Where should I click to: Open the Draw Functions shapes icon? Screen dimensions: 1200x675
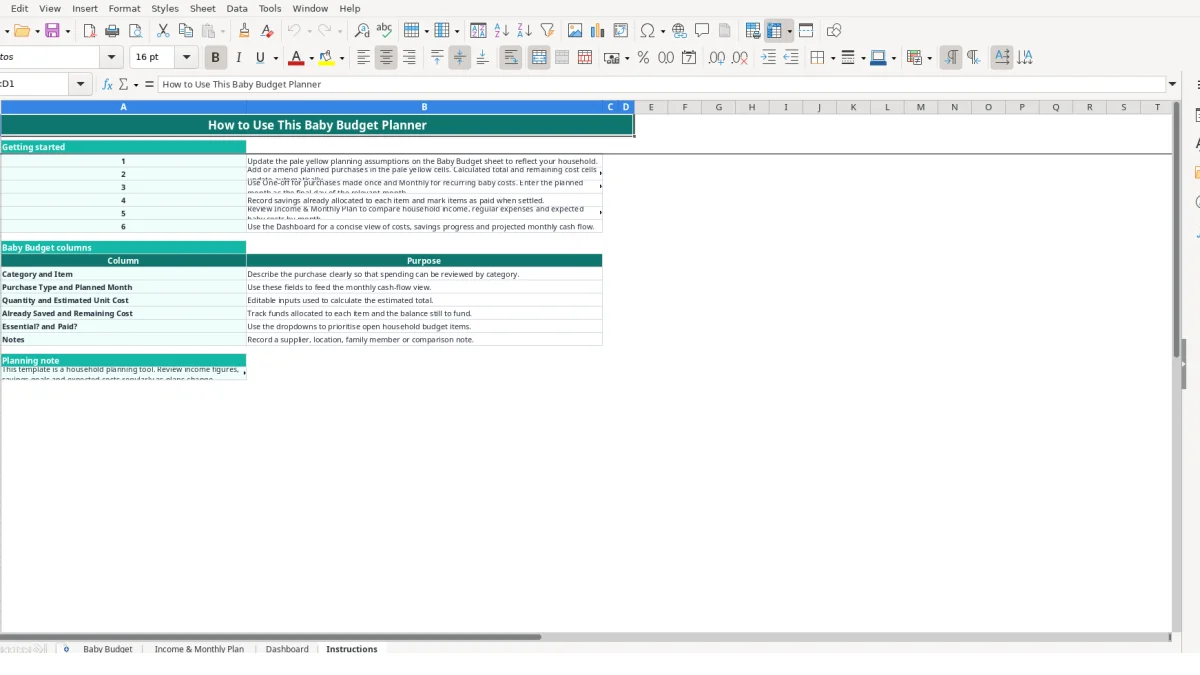(834, 31)
